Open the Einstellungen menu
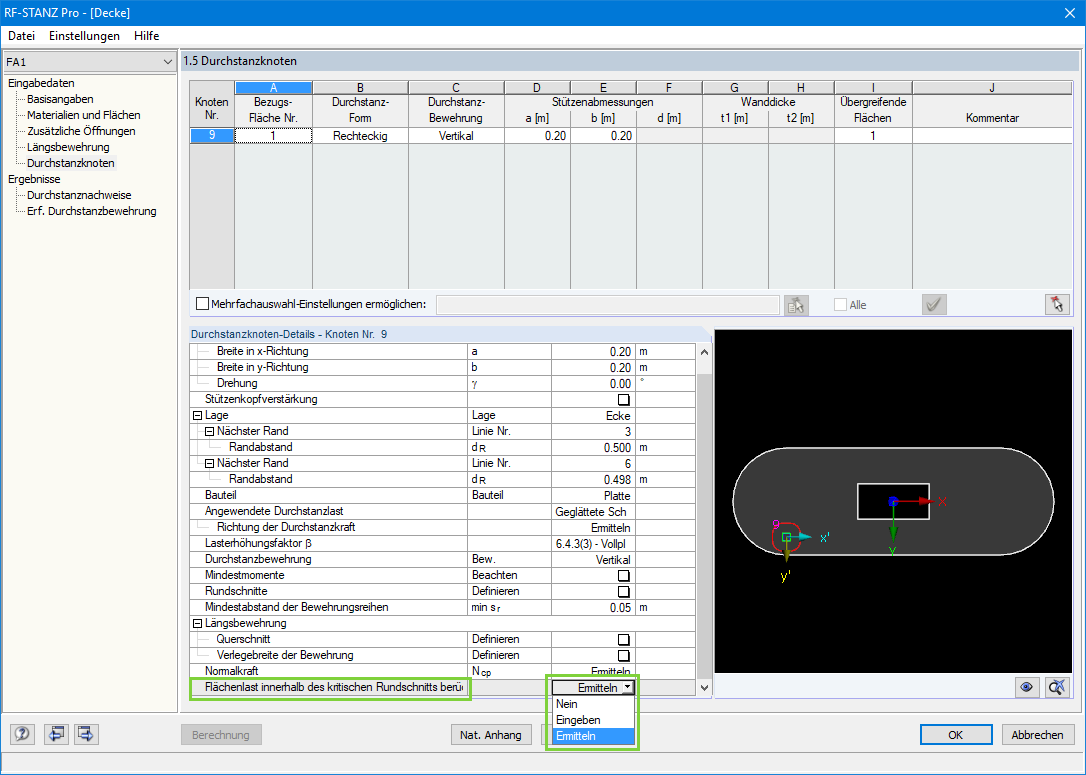Viewport: 1086px width, 775px height. [x=84, y=36]
